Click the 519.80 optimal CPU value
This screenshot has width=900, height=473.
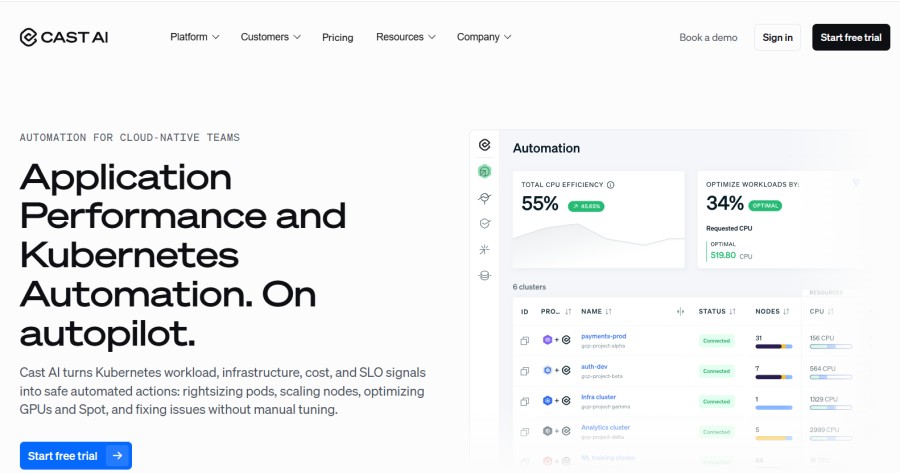tap(723, 255)
